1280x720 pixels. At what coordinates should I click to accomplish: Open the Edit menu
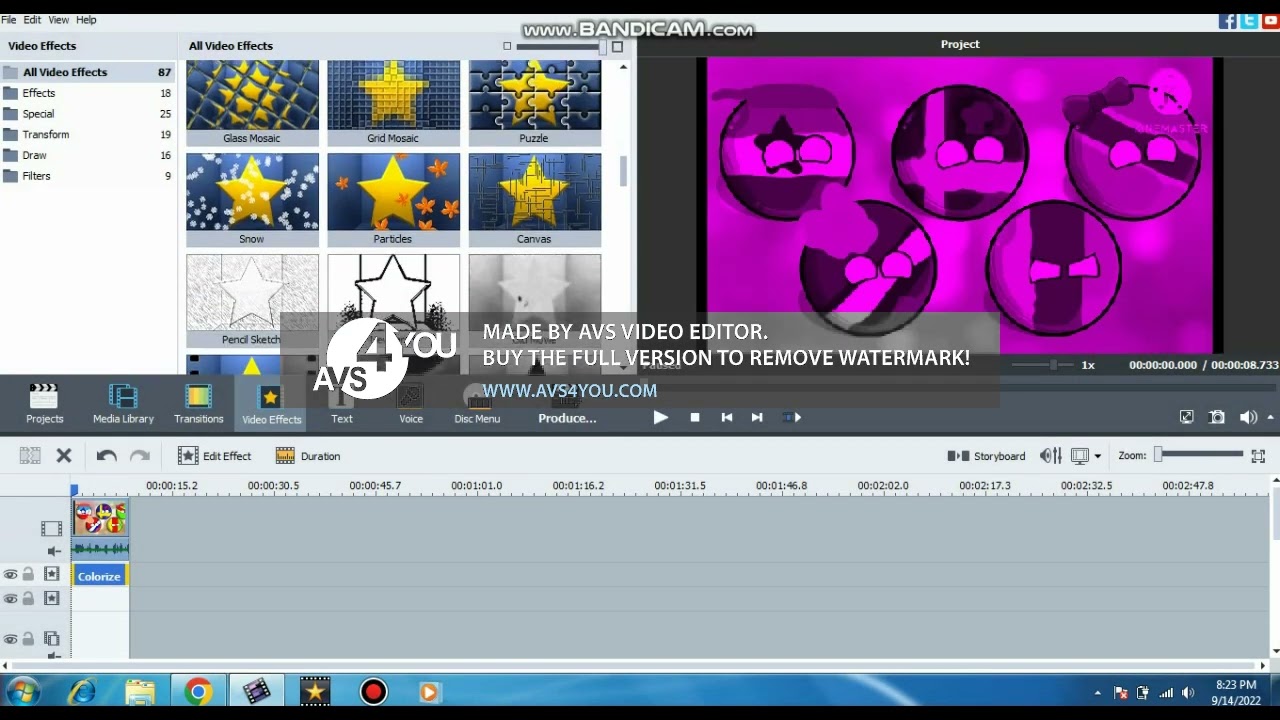click(32, 20)
